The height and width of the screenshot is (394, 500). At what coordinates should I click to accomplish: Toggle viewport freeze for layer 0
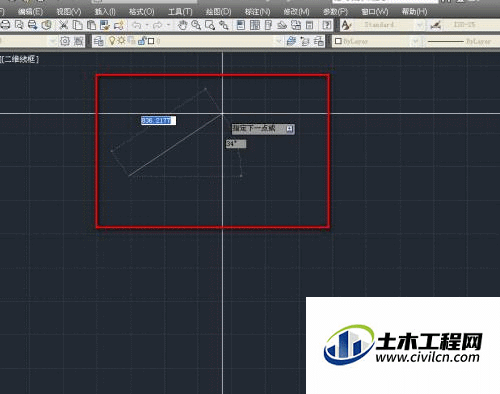coord(132,41)
